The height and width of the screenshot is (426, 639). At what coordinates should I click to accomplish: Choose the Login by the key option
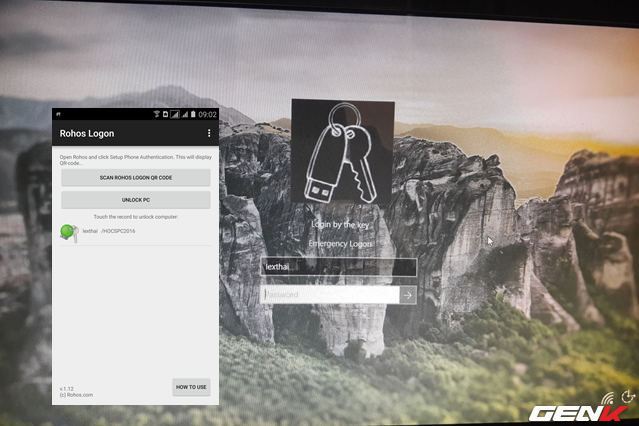coord(340,225)
